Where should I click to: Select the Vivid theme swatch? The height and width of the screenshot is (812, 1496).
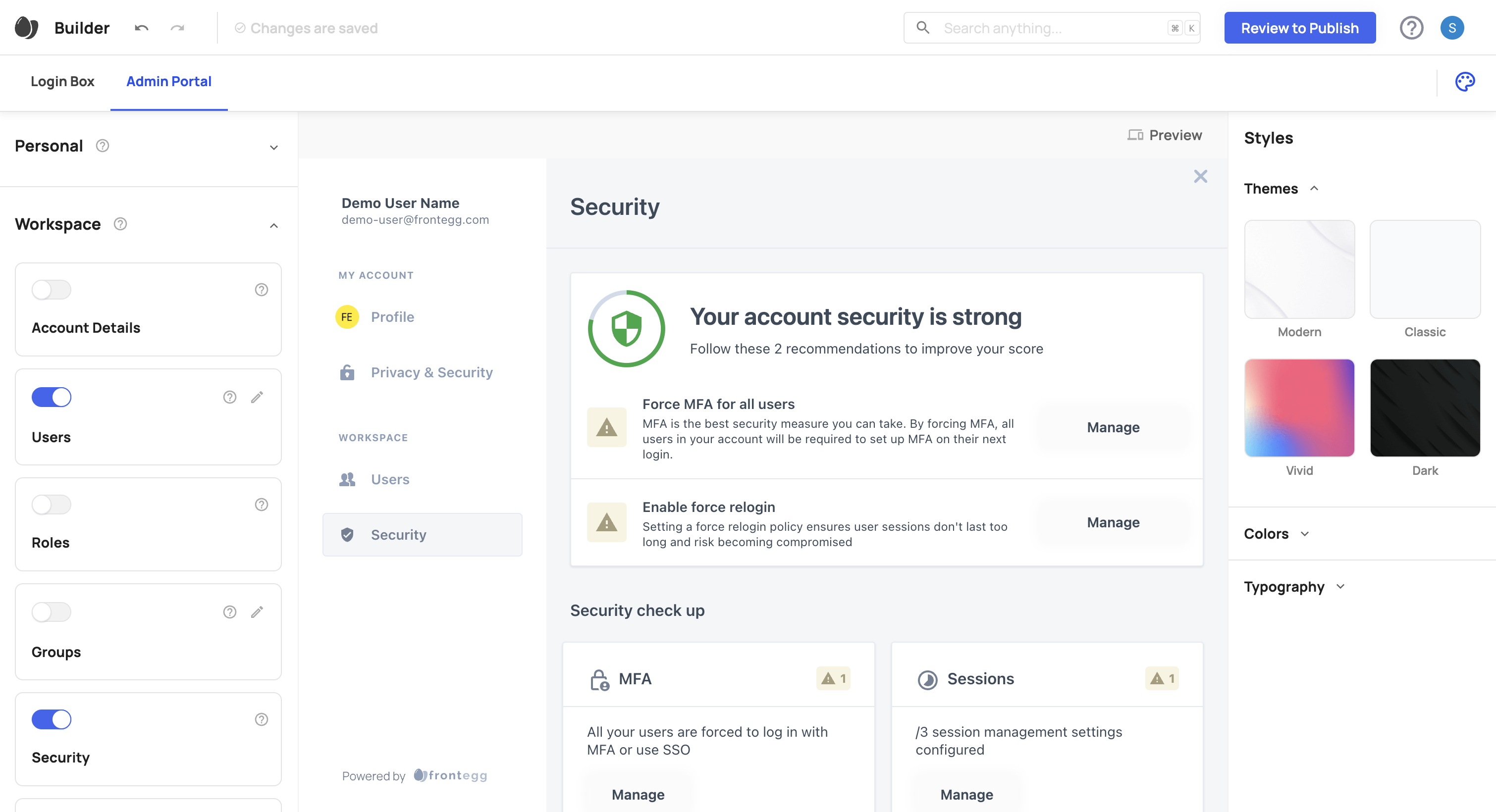[1298, 408]
